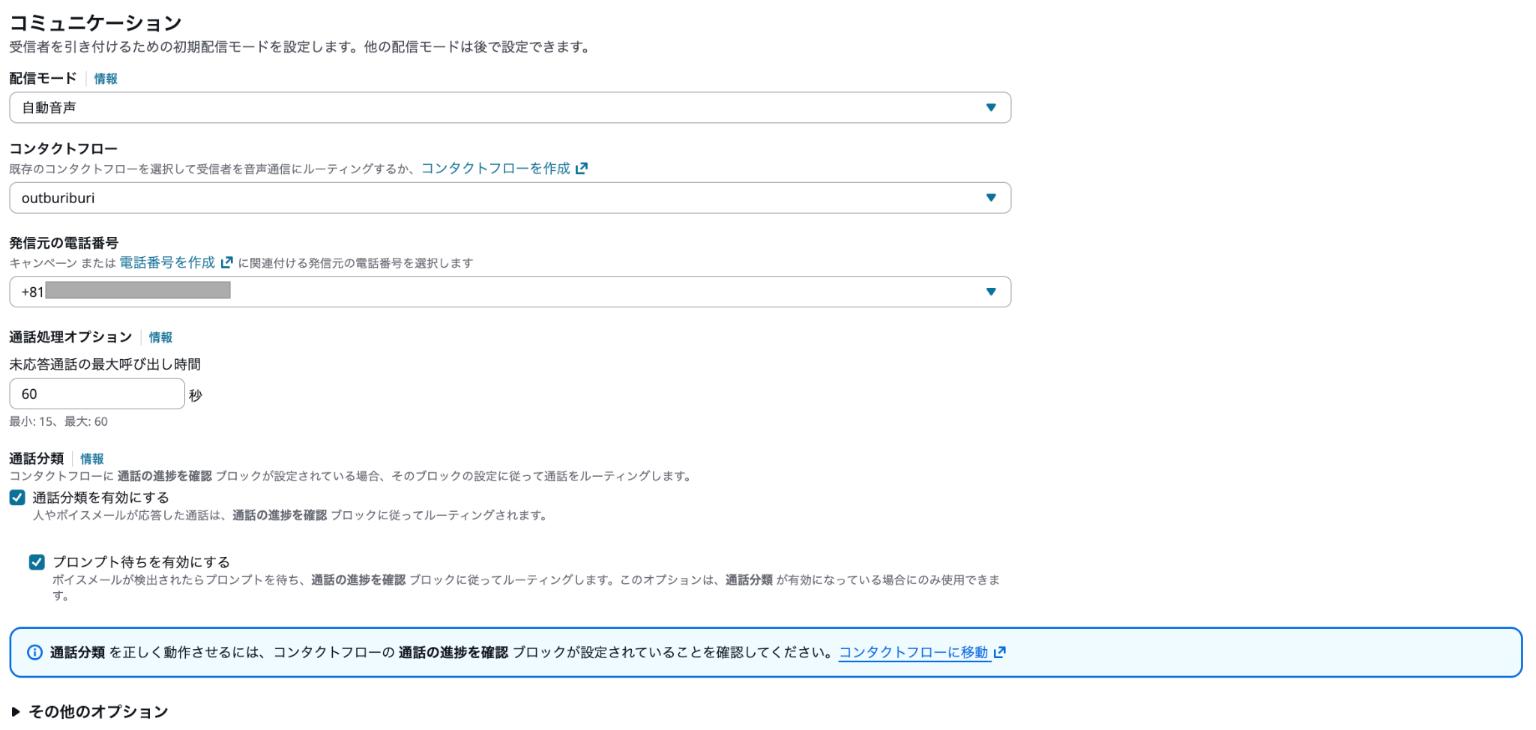Expand the その他のオプション section

89,712
